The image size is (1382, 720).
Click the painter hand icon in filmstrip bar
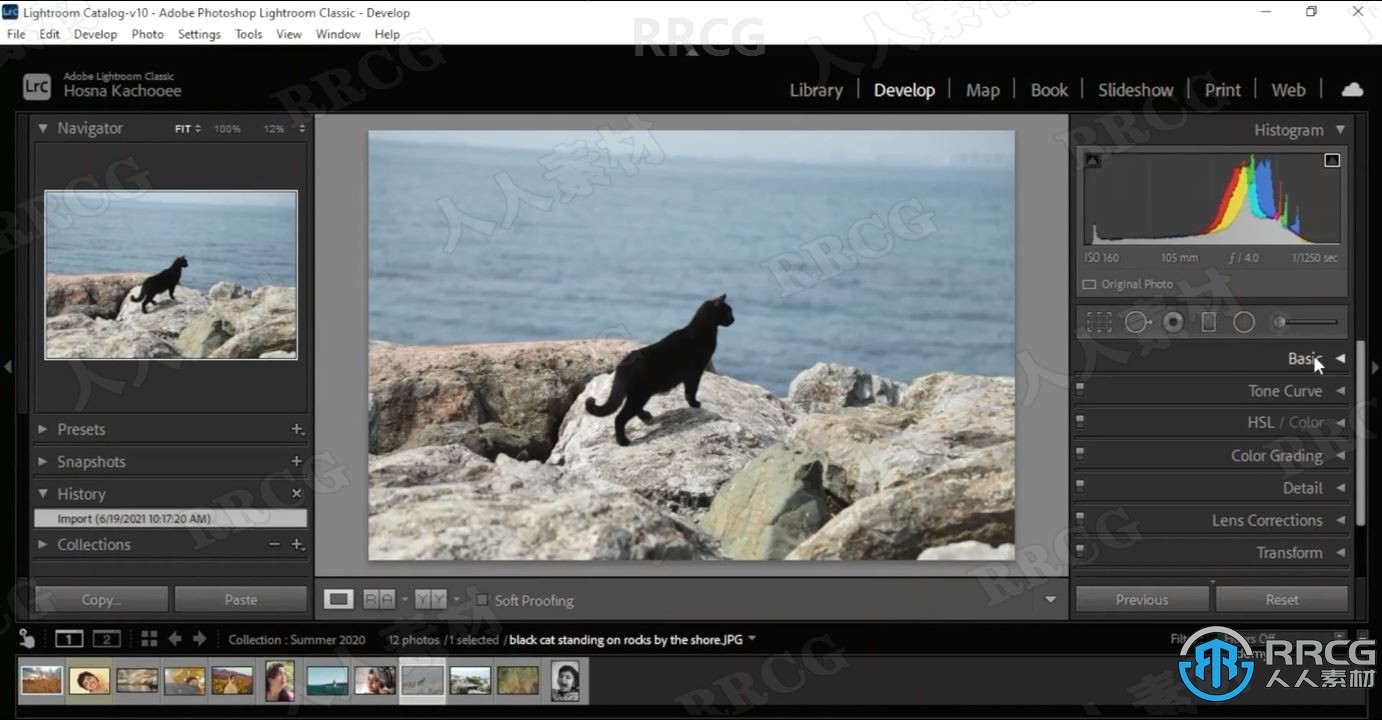[27, 639]
